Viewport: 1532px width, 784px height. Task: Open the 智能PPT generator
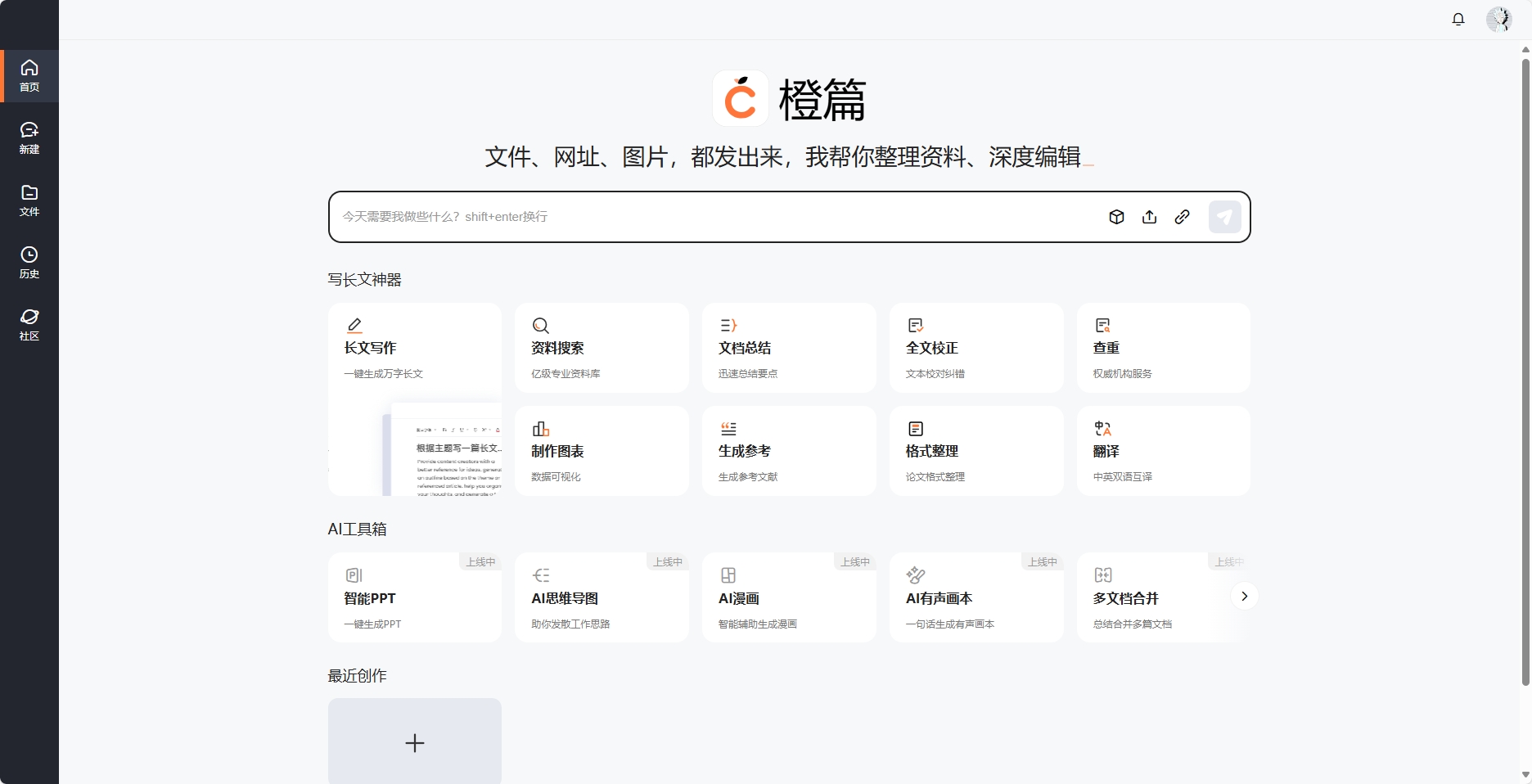[415, 597]
